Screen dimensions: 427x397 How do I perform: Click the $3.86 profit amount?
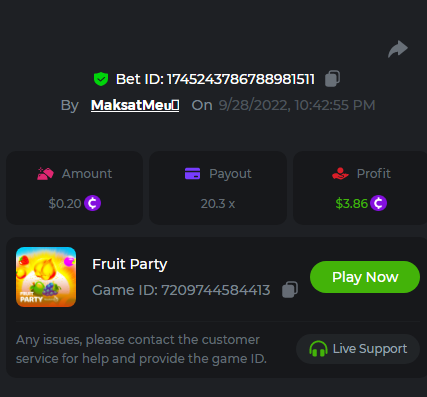tap(351, 203)
